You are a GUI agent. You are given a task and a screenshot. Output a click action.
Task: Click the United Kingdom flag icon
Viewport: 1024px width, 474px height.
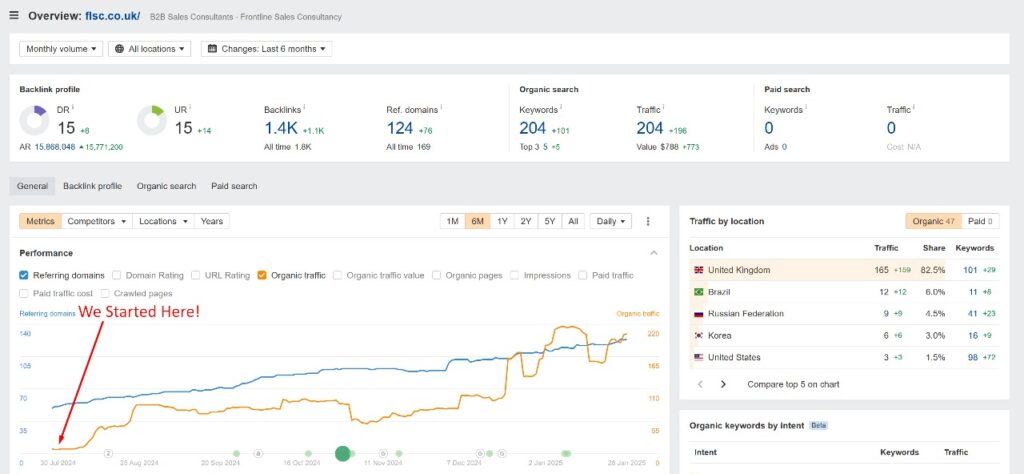[697, 270]
